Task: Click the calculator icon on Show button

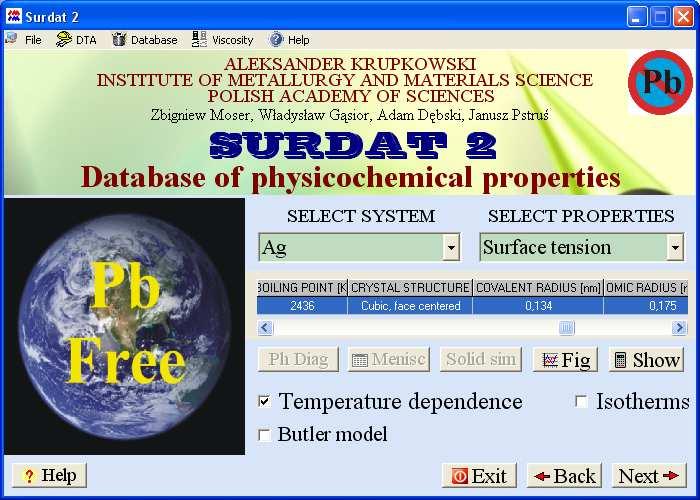Action: [x=621, y=360]
